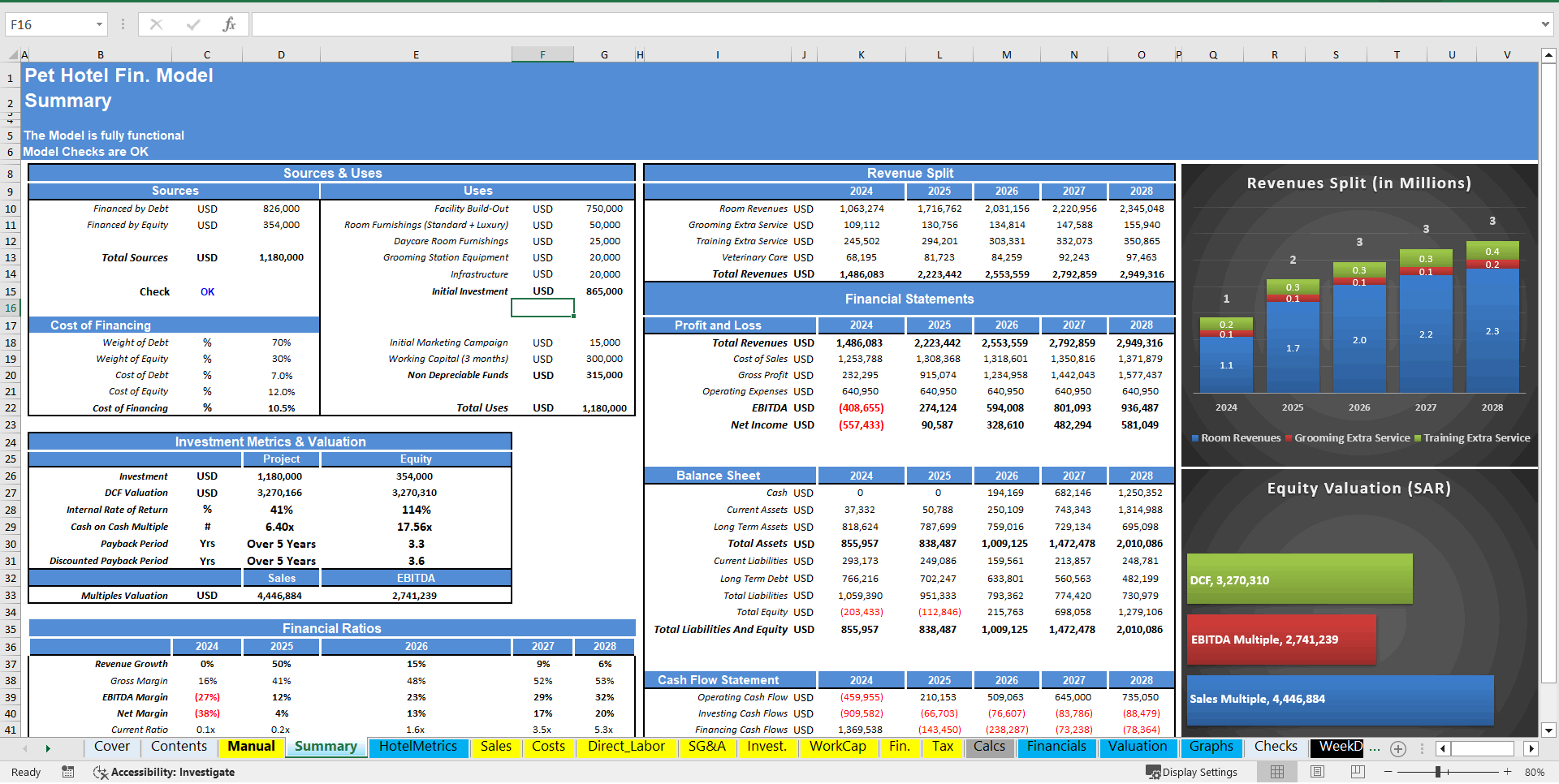Viewport: 1559px width, 784px height.
Task: Open the Calcs sheet tab
Action: tap(989, 747)
